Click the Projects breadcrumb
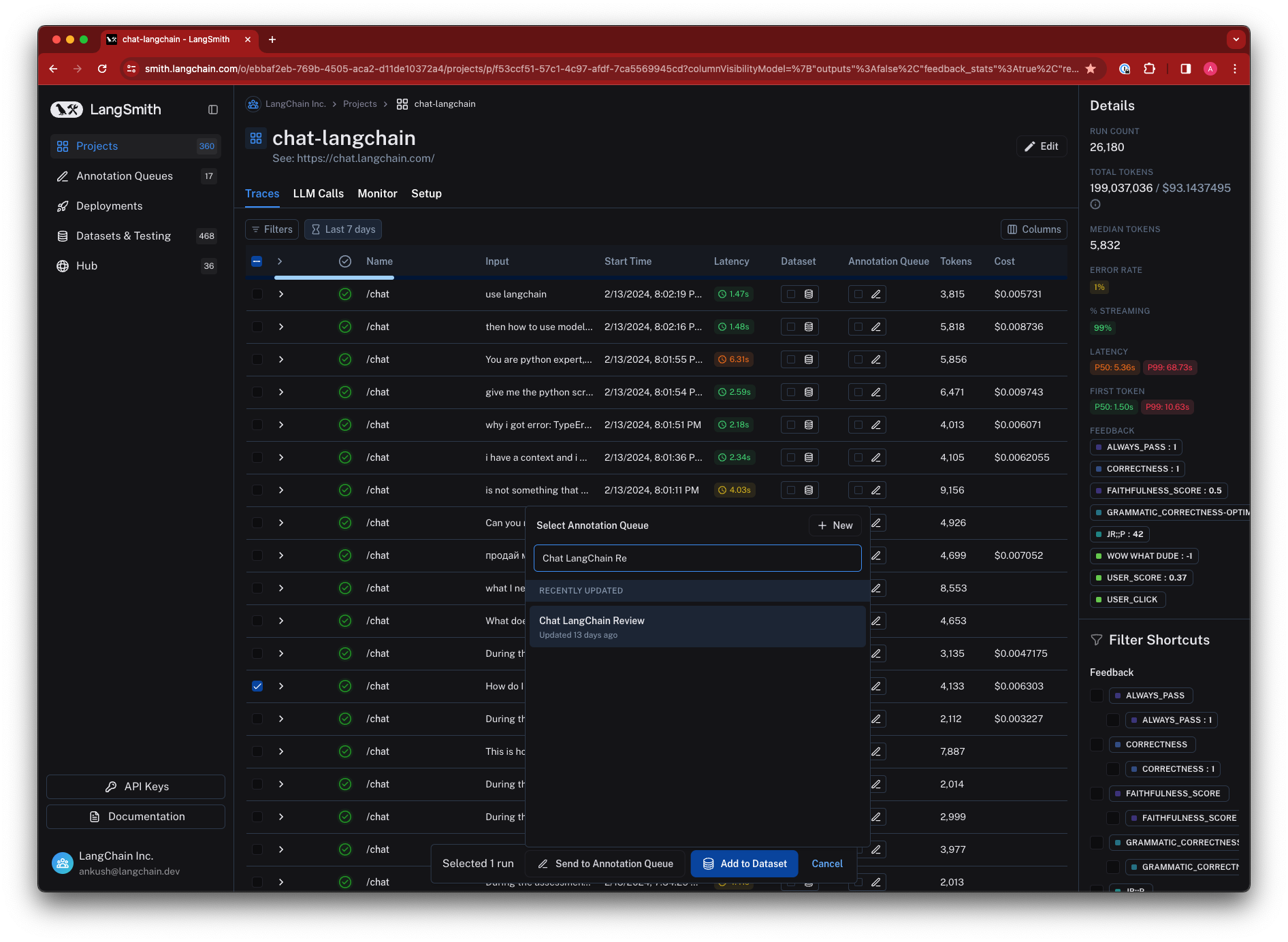Viewport: 1288px width, 942px height. [360, 104]
